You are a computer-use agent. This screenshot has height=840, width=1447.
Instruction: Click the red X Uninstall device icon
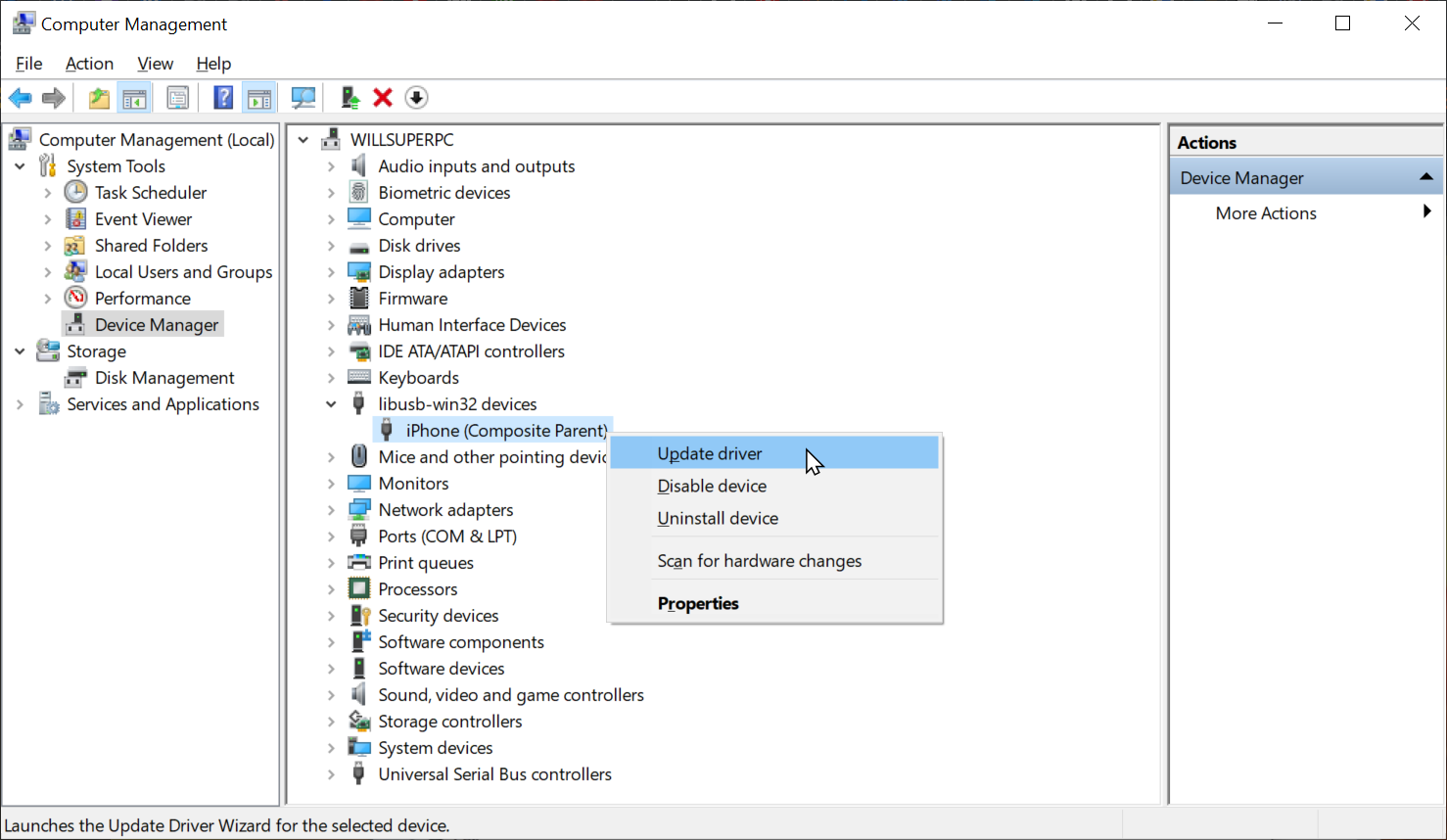click(x=383, y=98)
